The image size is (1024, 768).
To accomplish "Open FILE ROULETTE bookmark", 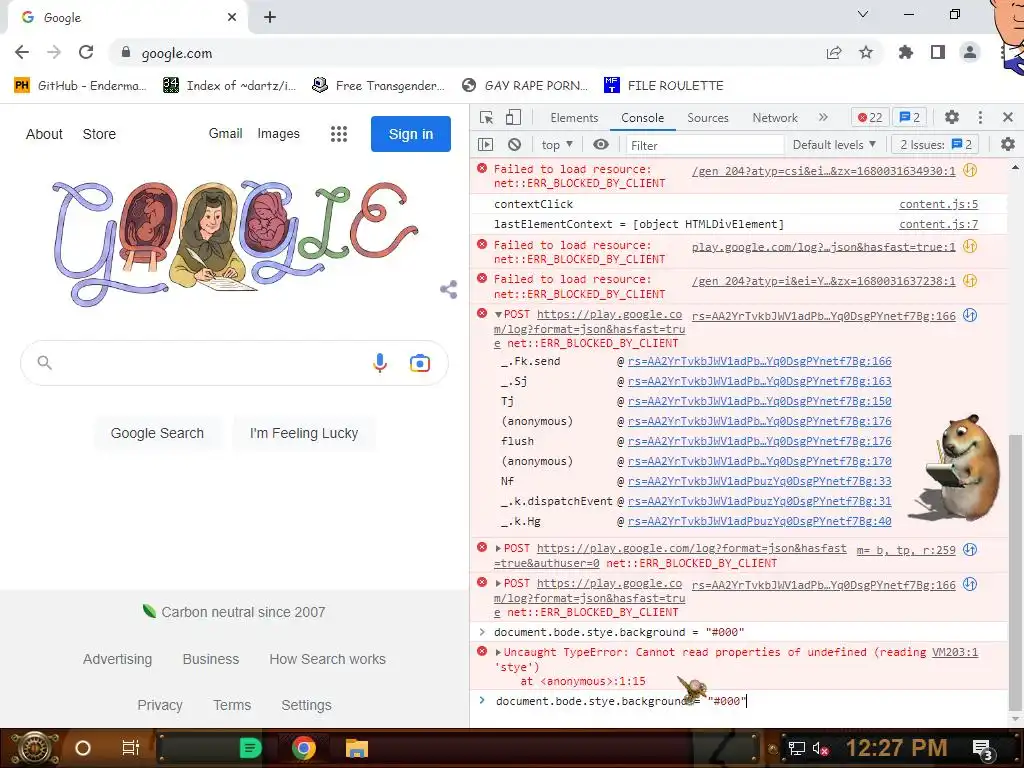I will pos(664,86).
